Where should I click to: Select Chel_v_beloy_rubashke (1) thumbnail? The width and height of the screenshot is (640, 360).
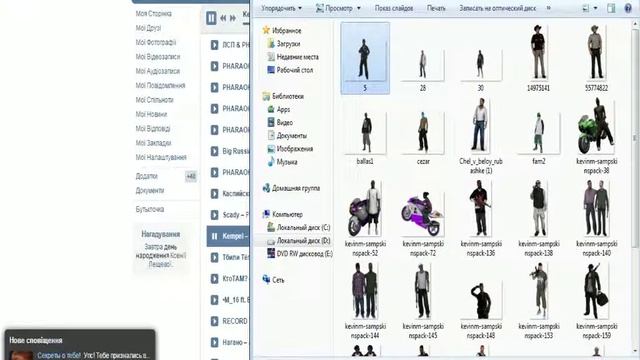point(481,136)
